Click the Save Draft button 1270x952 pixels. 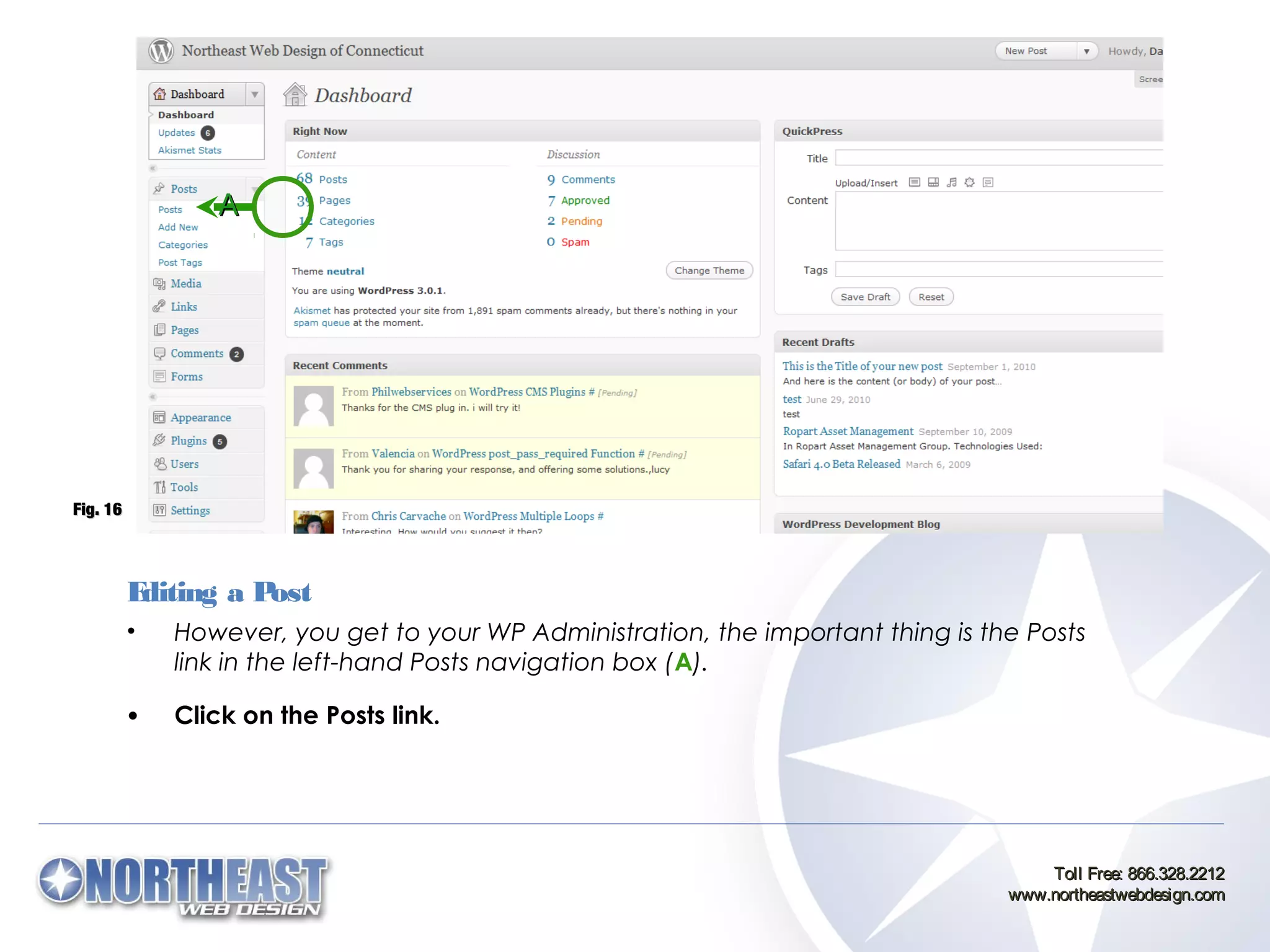[865, 297]
